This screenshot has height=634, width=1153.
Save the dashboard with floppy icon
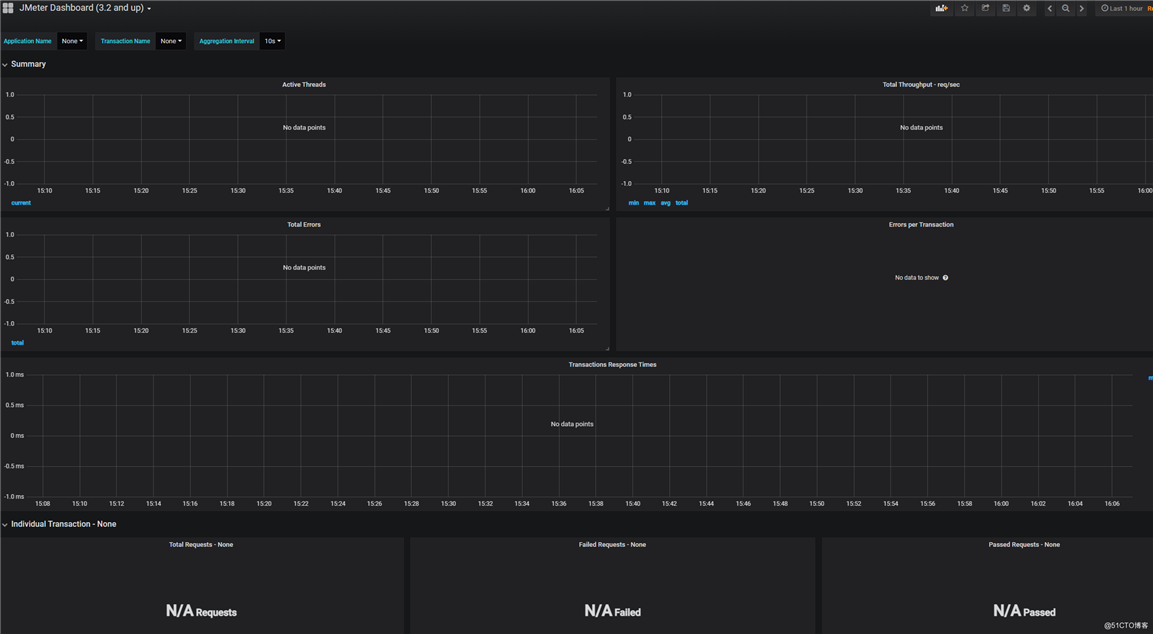coord(1006,8)
